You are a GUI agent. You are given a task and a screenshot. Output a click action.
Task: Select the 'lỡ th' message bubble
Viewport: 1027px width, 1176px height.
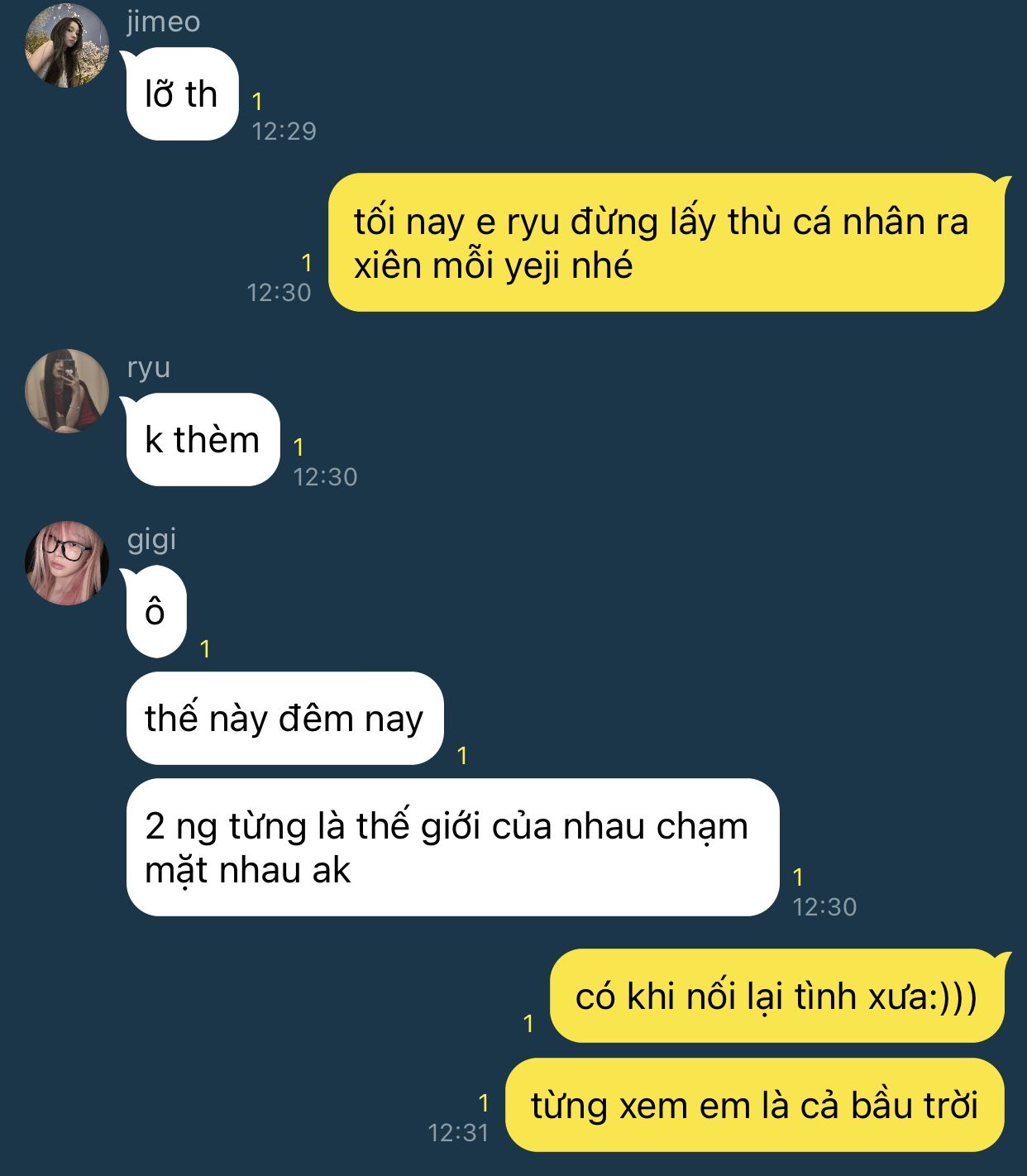click(x=182, y=93)
